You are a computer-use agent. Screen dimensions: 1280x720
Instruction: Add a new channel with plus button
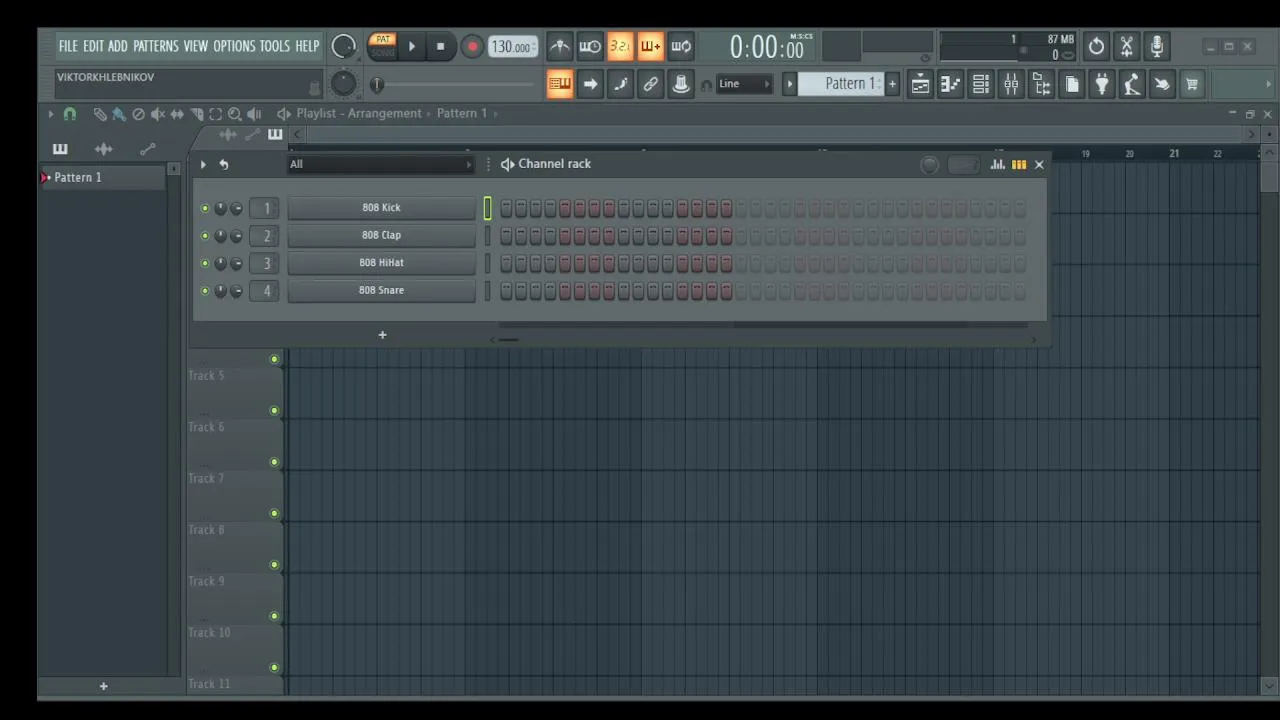(382, 335)
